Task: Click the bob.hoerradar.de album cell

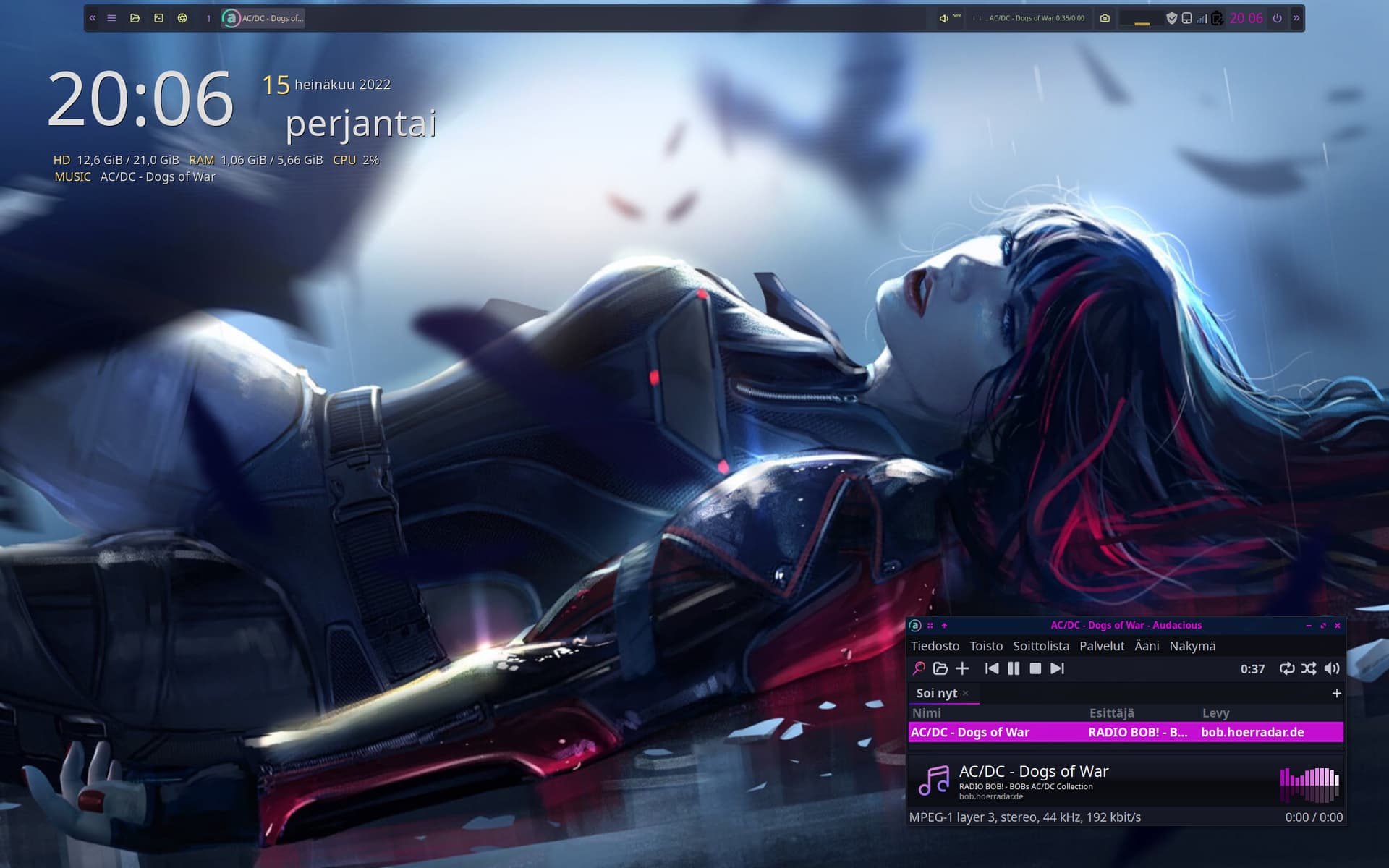Action: point(1252,732)
